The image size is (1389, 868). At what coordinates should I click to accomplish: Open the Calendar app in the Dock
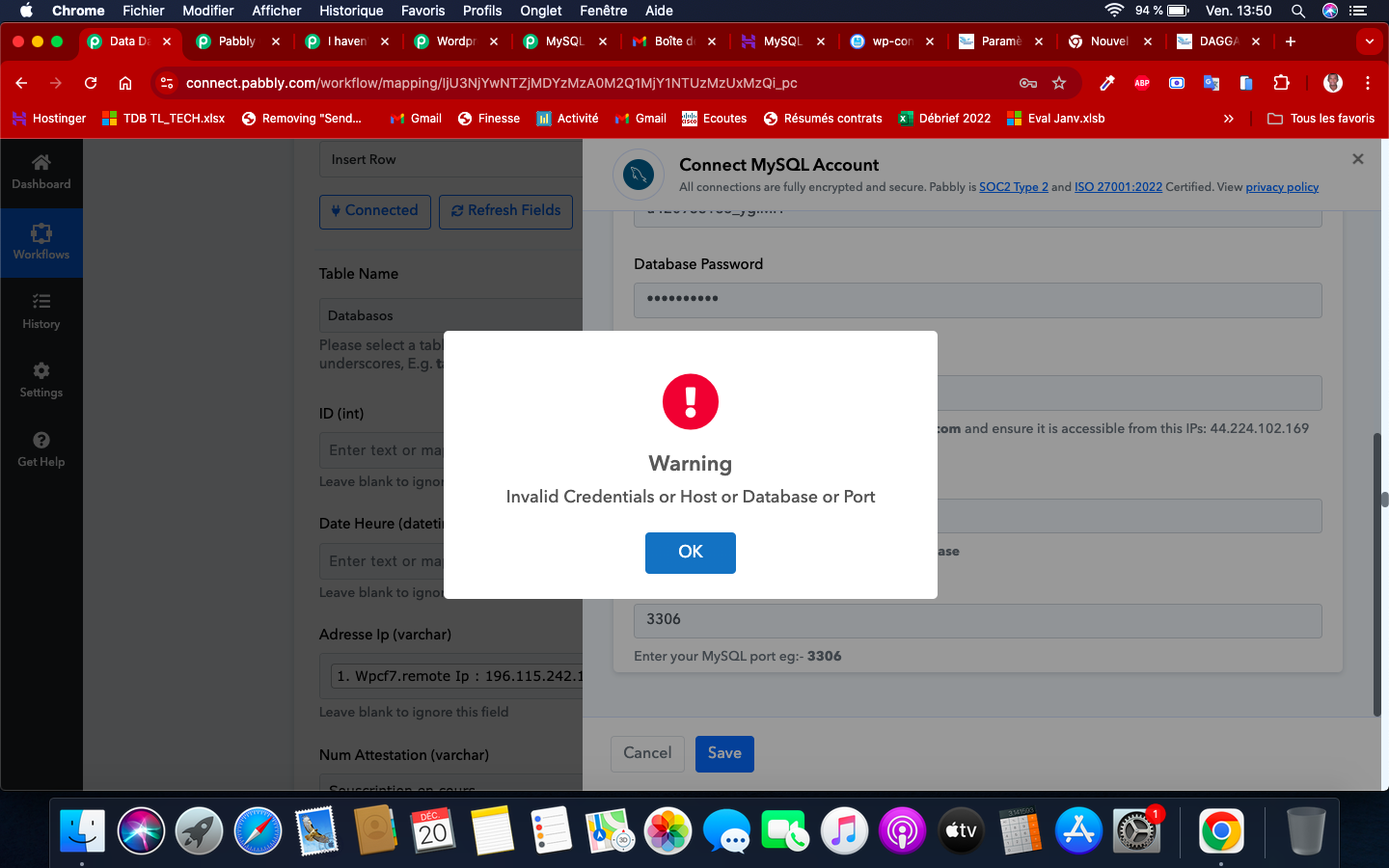point(433,831)
